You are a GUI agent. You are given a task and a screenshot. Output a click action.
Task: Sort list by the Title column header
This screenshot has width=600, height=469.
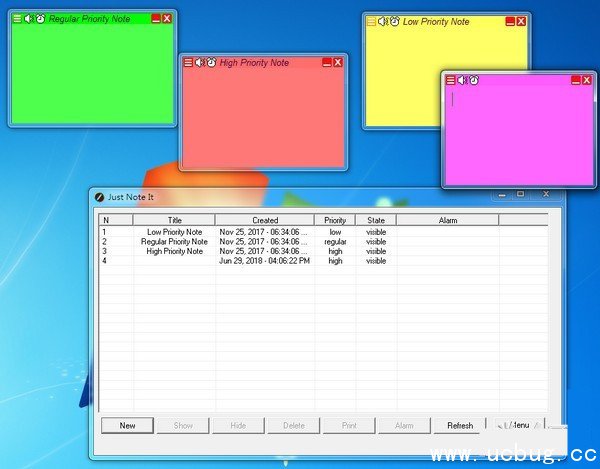point(174,220)
